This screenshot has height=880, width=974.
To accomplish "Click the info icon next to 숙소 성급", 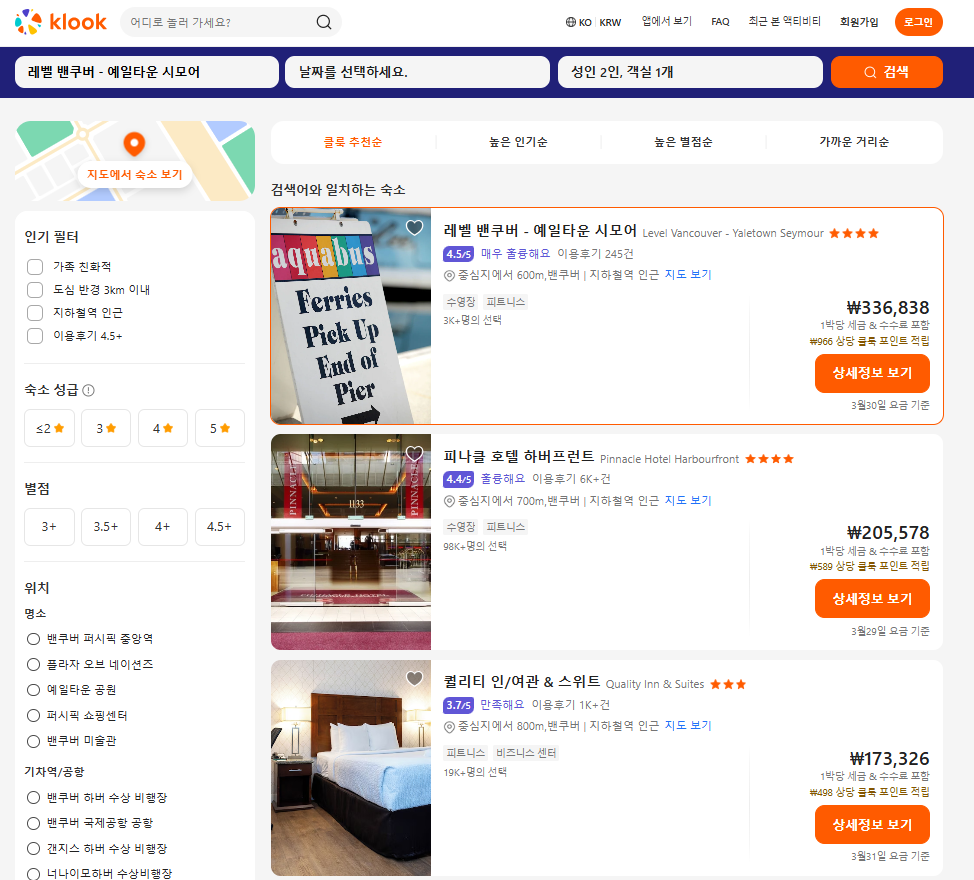I will click(89, 390).
